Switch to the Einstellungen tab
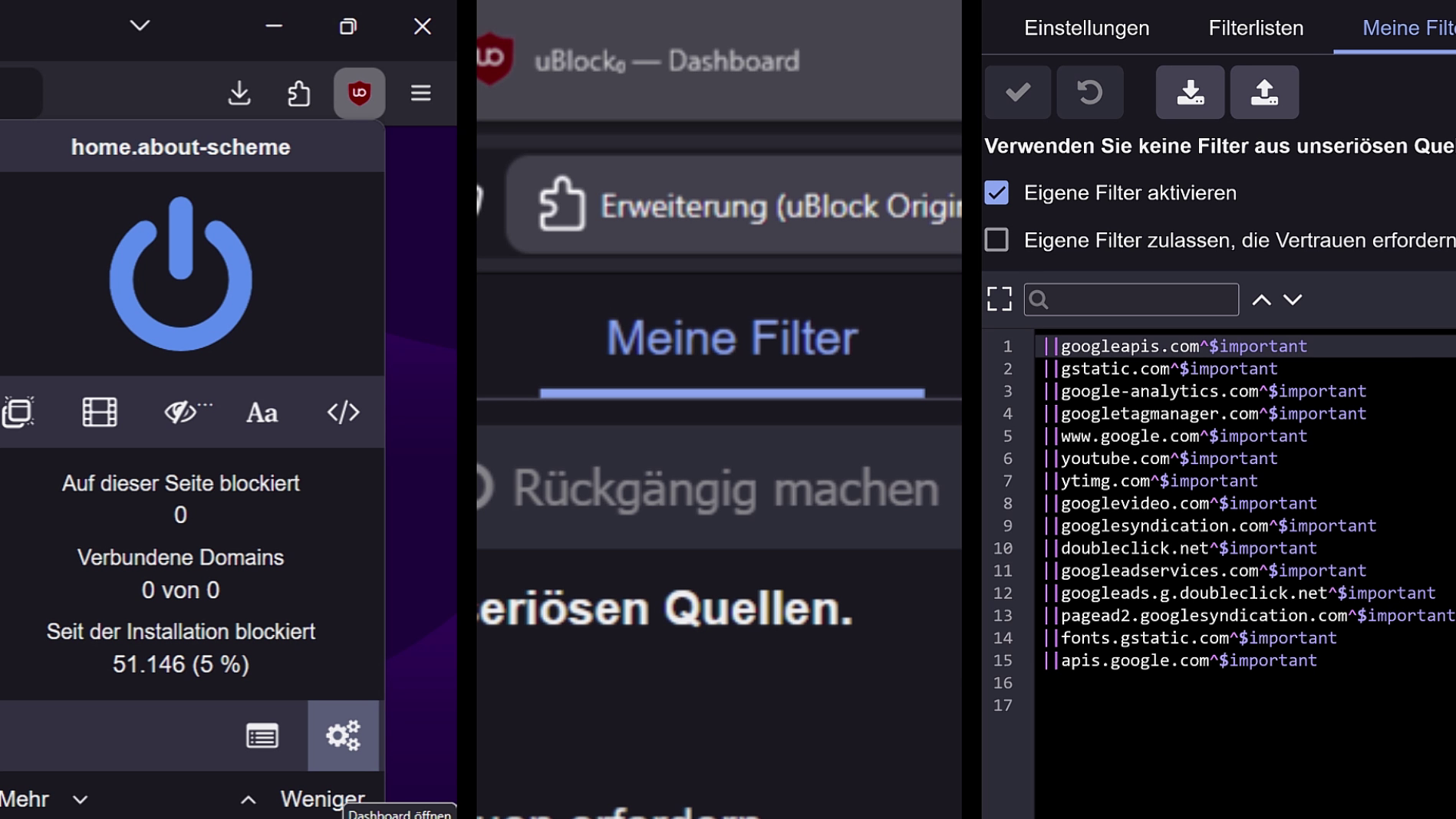This screenshot has height=819, width=1456. (x=1086, y=28)
